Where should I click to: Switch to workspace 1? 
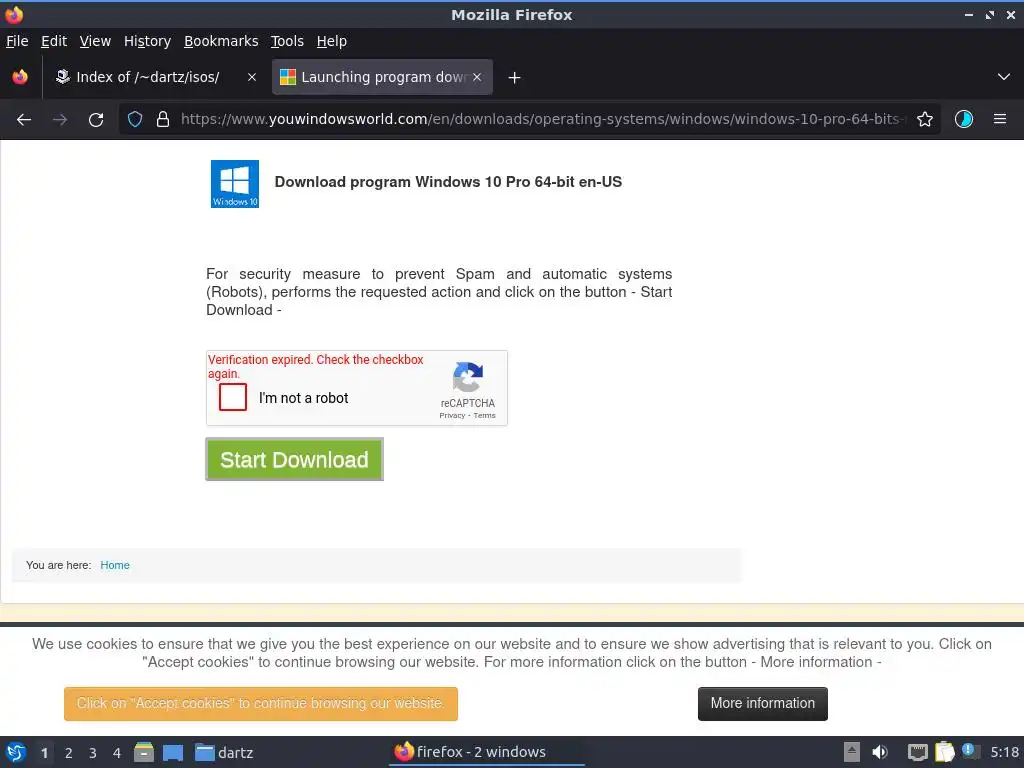44,753
